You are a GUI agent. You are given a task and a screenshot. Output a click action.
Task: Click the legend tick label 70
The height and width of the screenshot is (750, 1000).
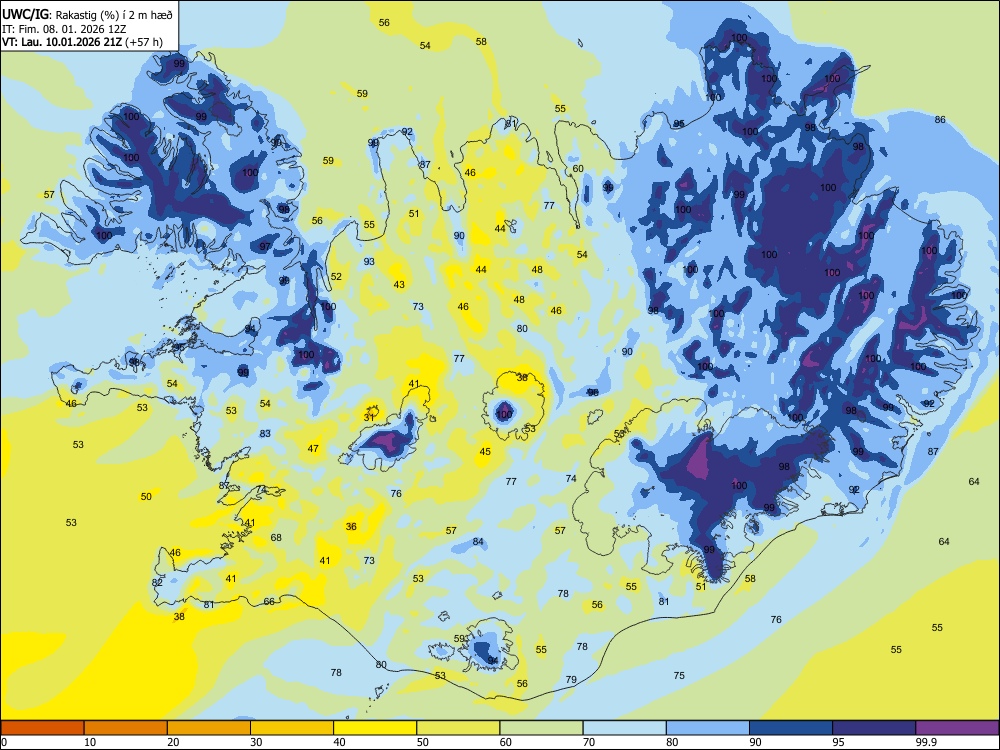click(589, 742)
